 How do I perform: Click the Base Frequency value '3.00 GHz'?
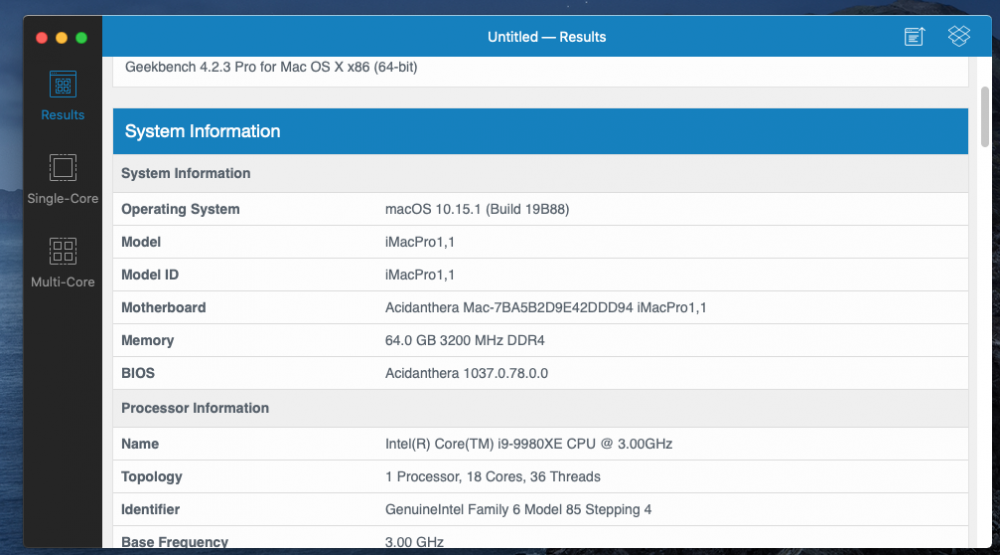pos(414,542)
